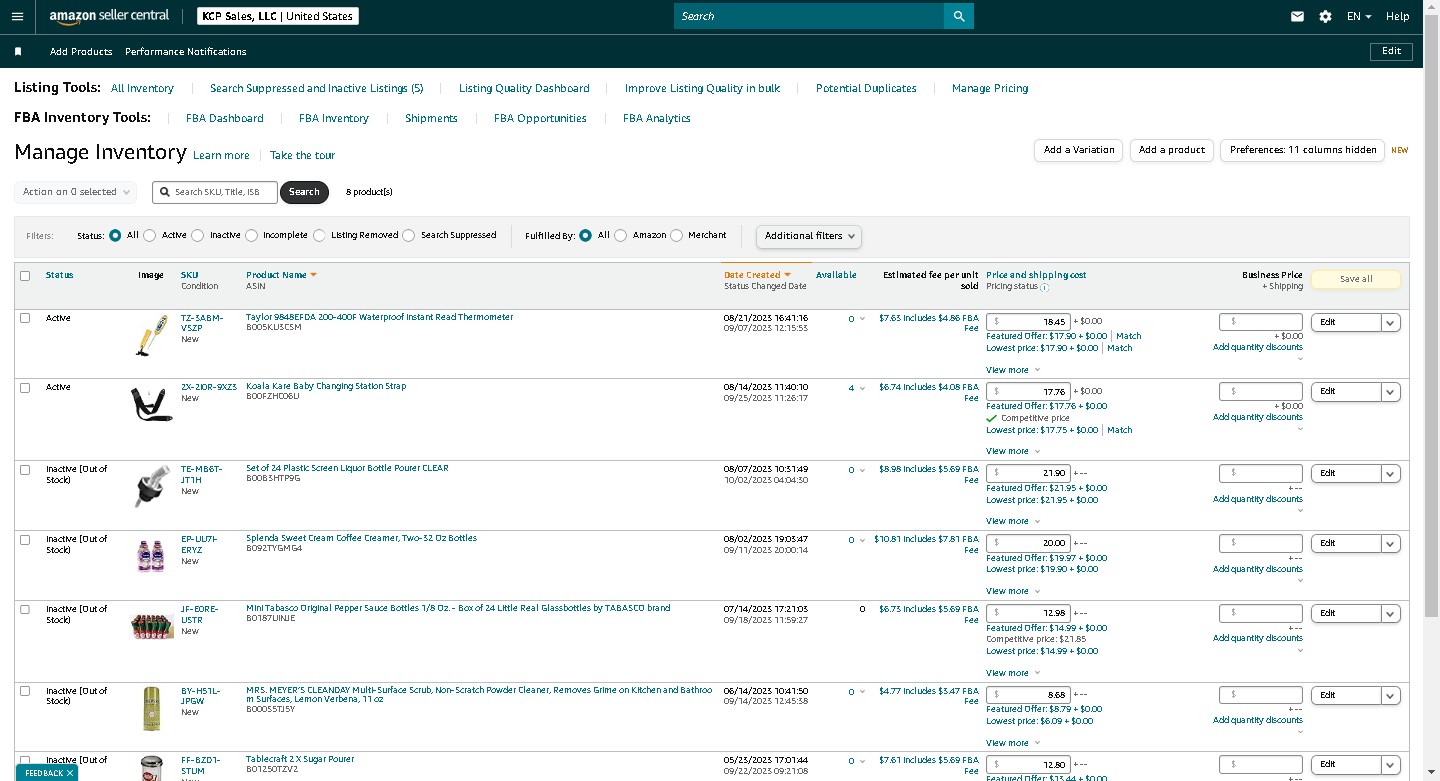Click the Save all button

pyautogui.click(x=1355, y=279)
